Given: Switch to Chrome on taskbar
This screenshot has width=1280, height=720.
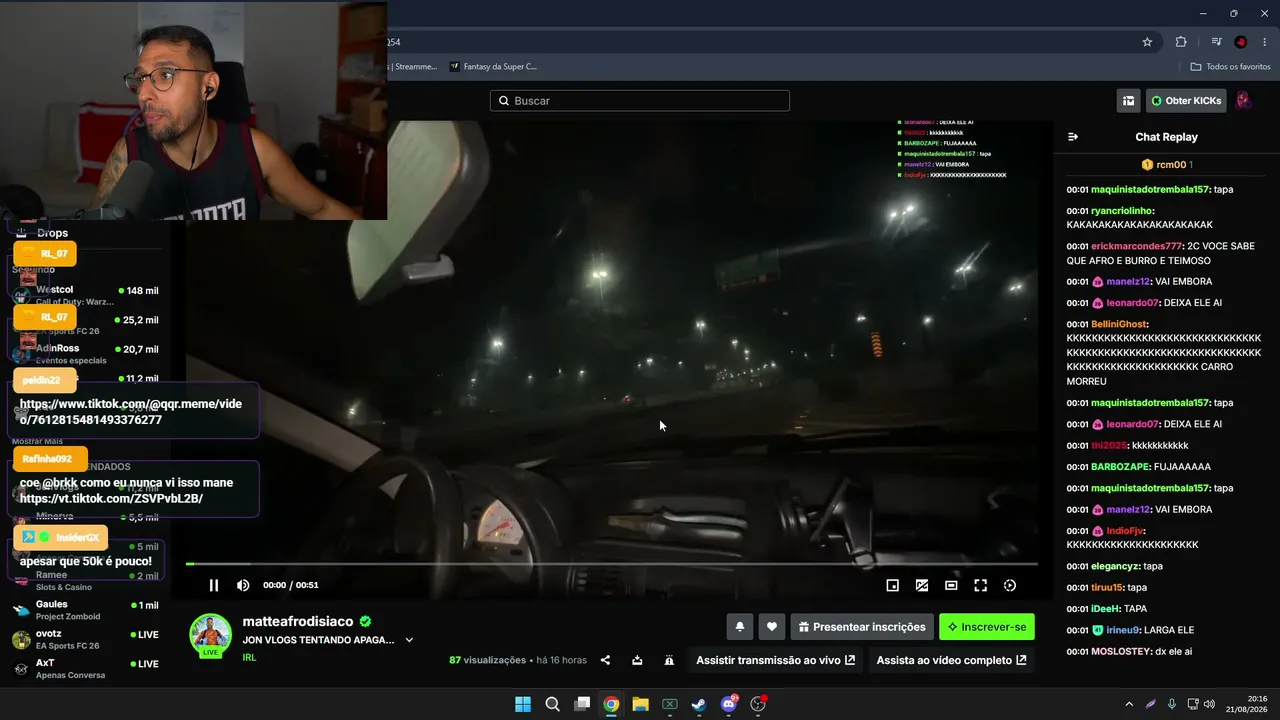Looking at the screenshot, I should click(611, 704).
